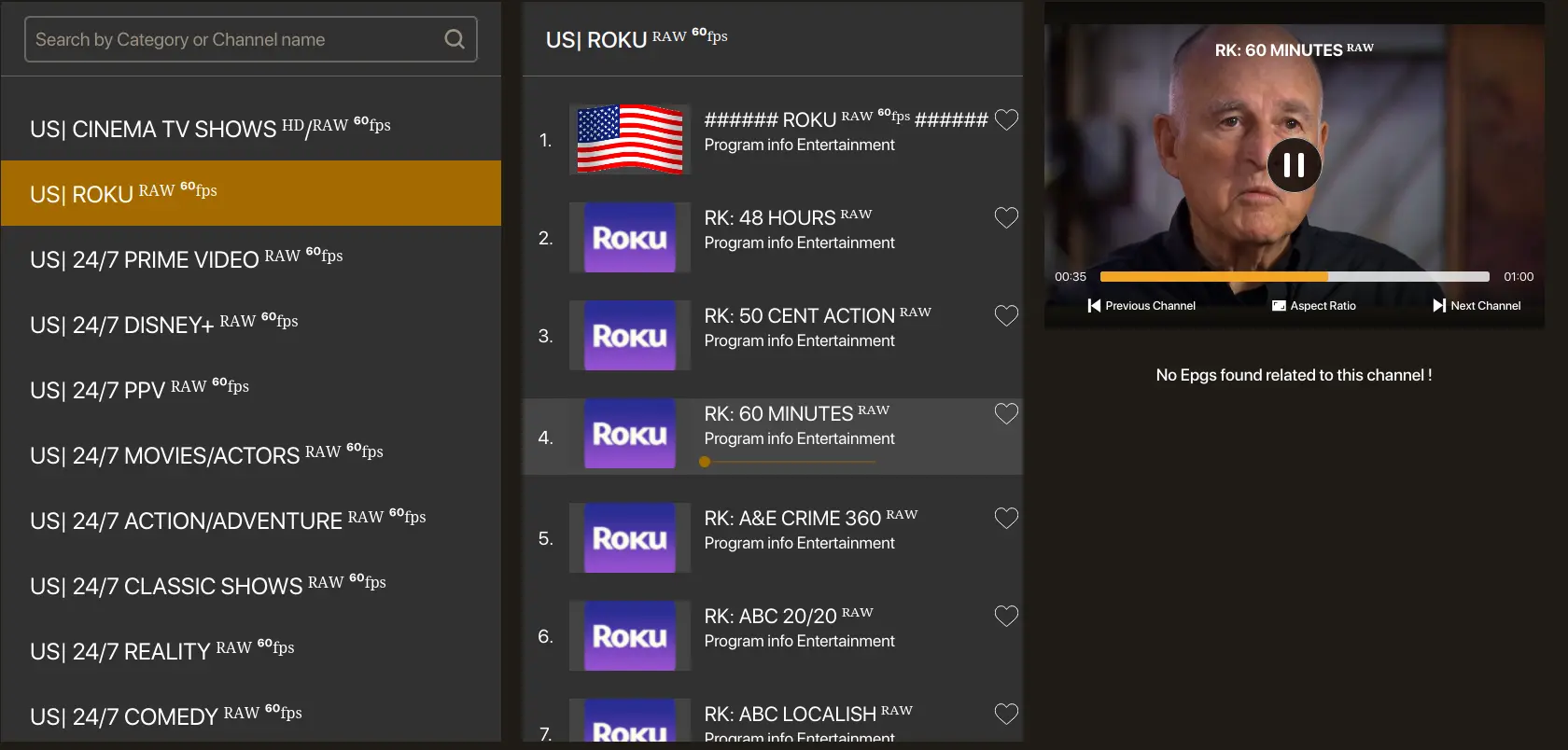The height and width of the screenshot is (750, 1568).
Task: Click the Previous Channel skip icon
Action: point(1094,305)
